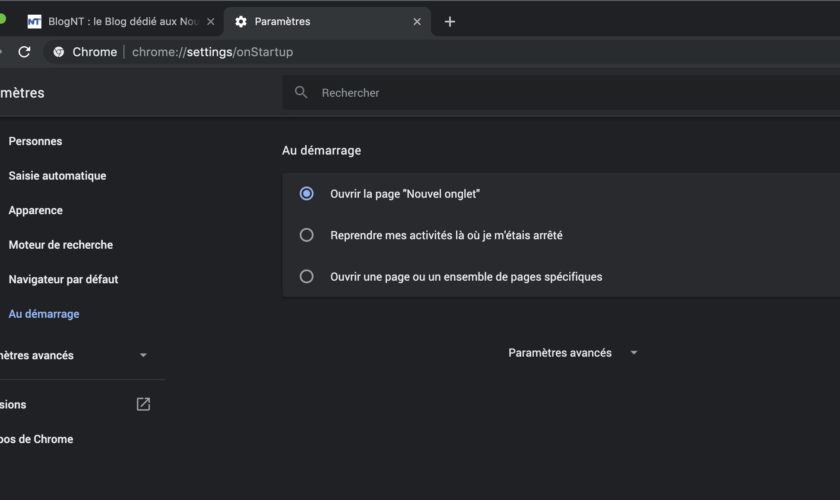Image resolution: width=840 pixels, height=500 pixels.
Task: Select 'Reprendre mes activités' radio option
Action: (307, 235)
